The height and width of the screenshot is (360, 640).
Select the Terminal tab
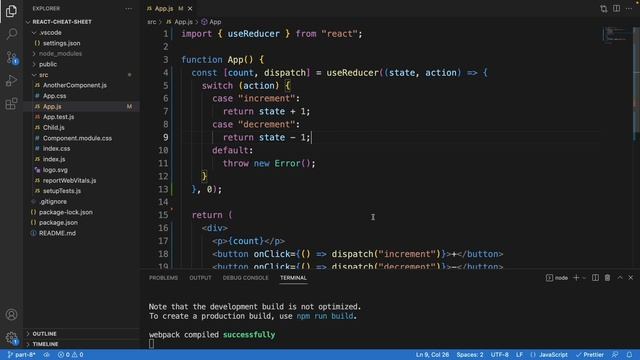[293, 278]
